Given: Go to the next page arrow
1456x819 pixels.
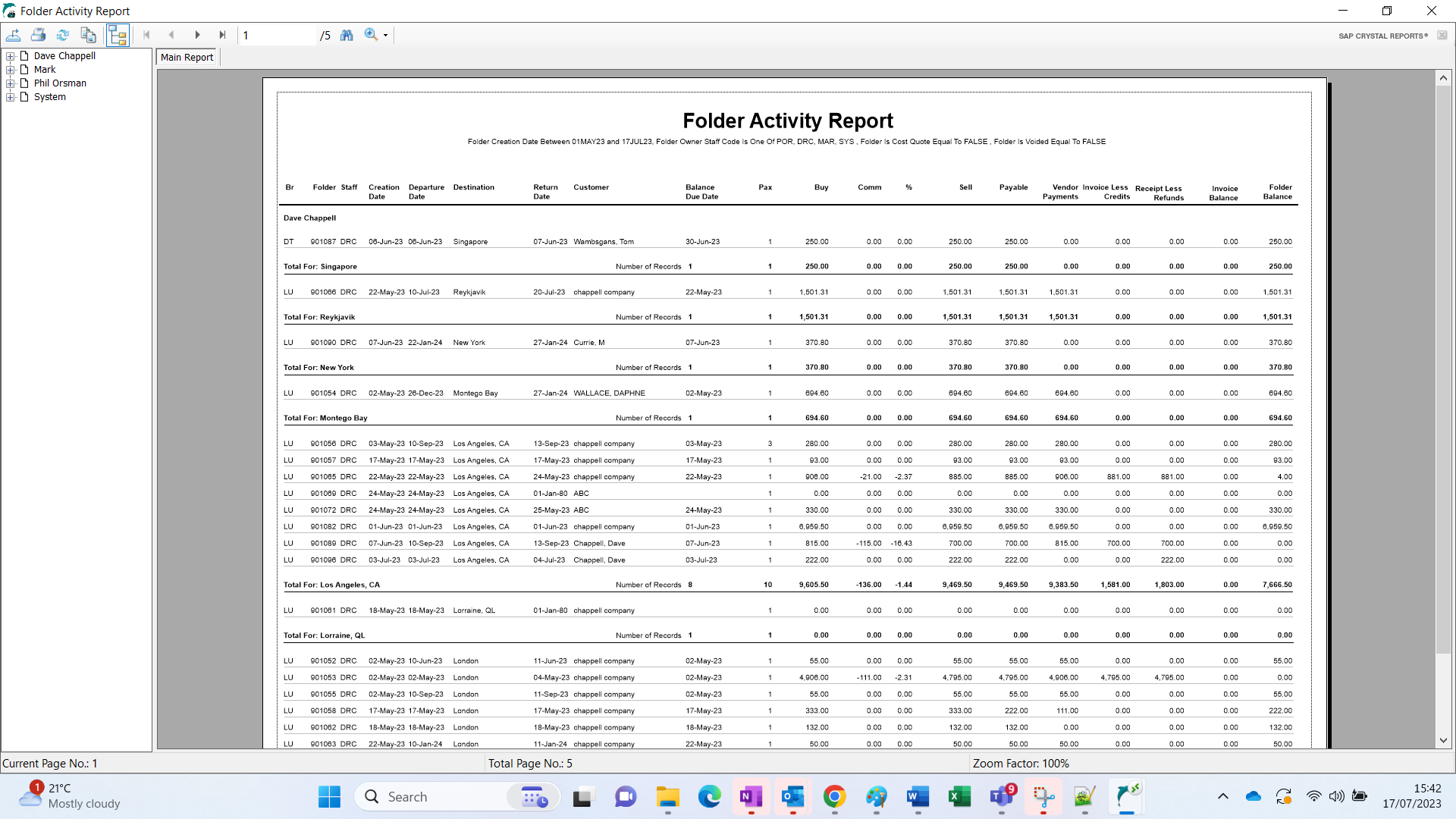Looking at the screenshot, I should click(197, 35).
